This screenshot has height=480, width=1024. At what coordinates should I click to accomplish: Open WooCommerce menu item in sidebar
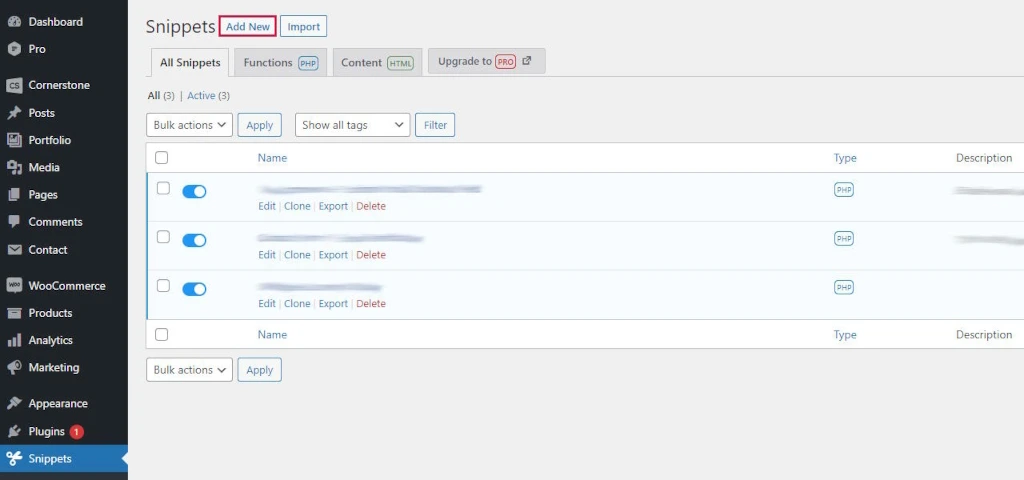coord(64,285)
